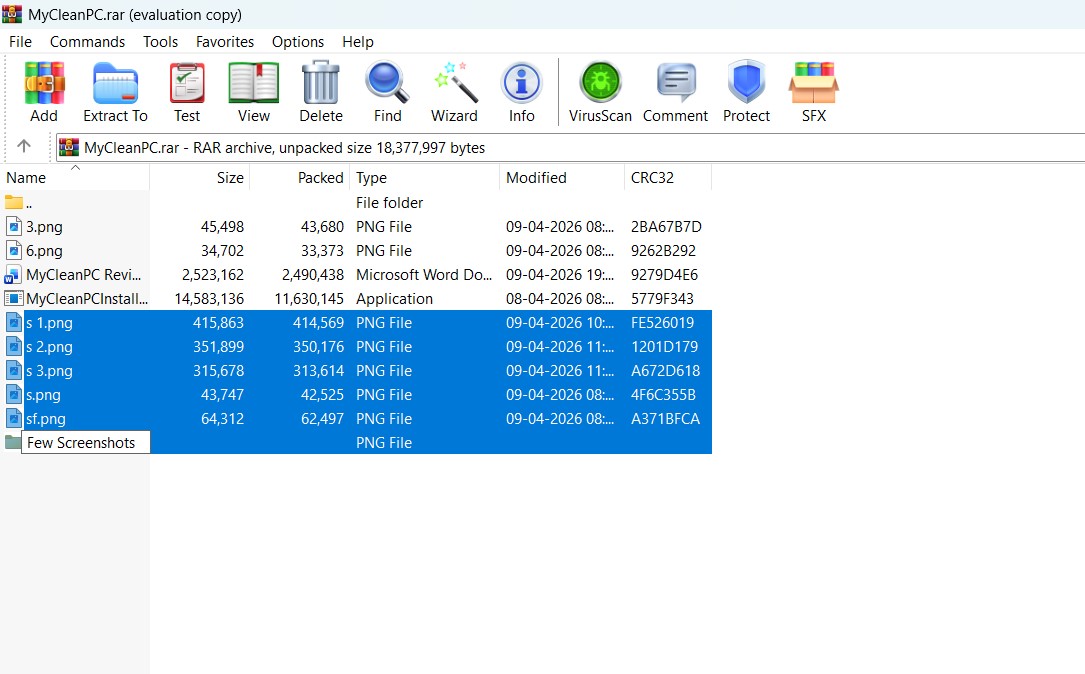
Task: Open the Comment tool
Action: point(675,82)
